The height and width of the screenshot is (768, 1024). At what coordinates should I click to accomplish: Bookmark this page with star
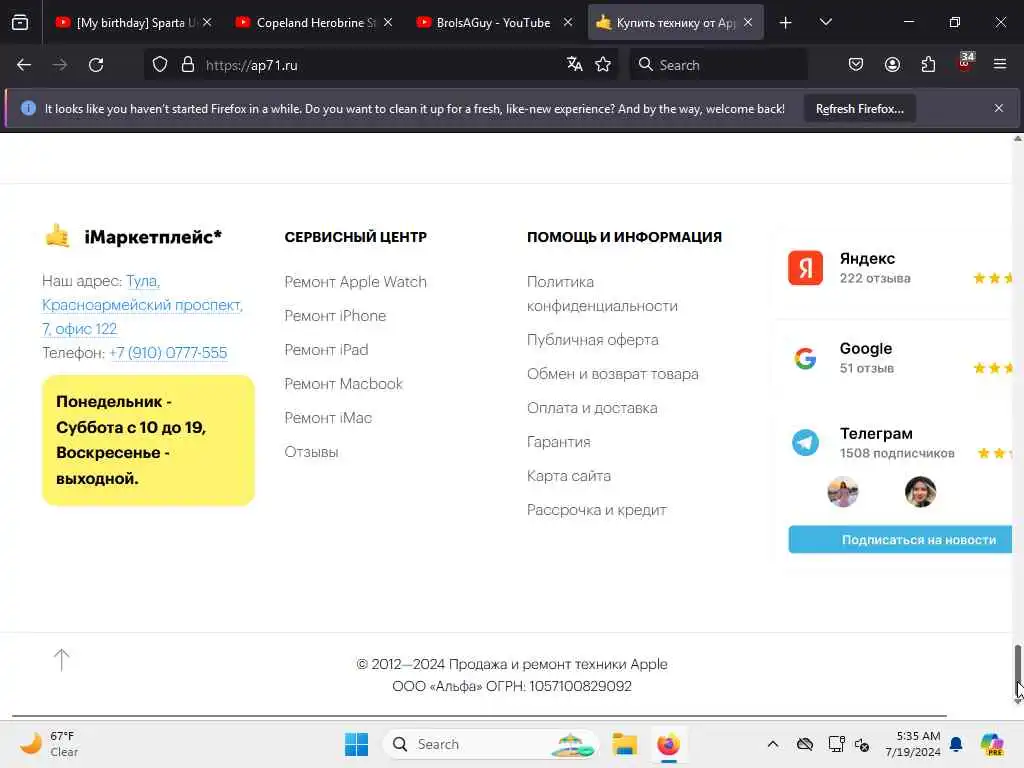tap(603, 65)
